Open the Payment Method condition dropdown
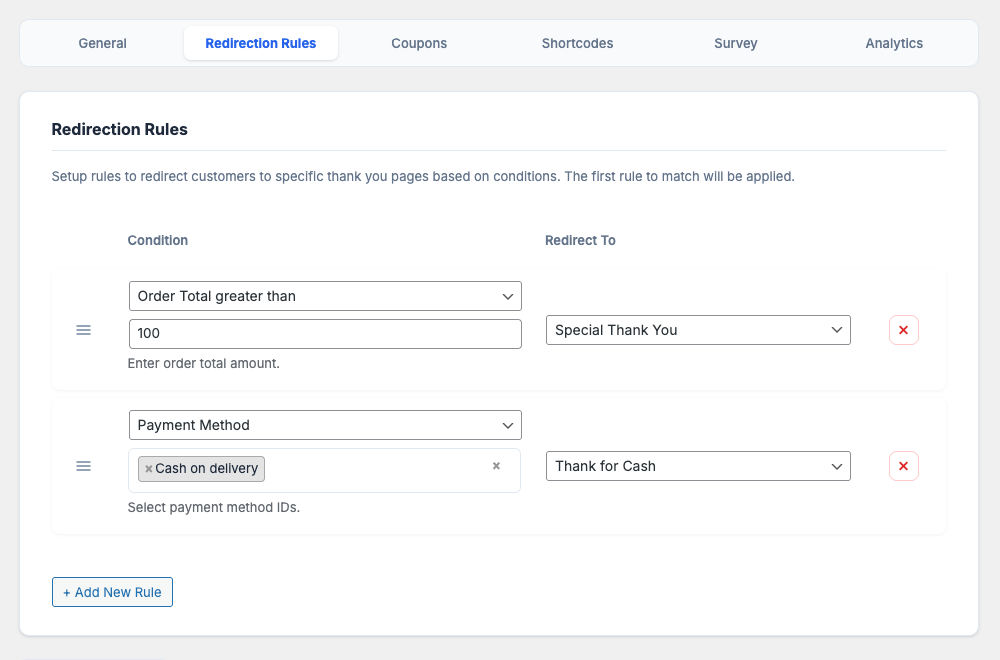The image size is (1000, 660). (x=325, y=425)
